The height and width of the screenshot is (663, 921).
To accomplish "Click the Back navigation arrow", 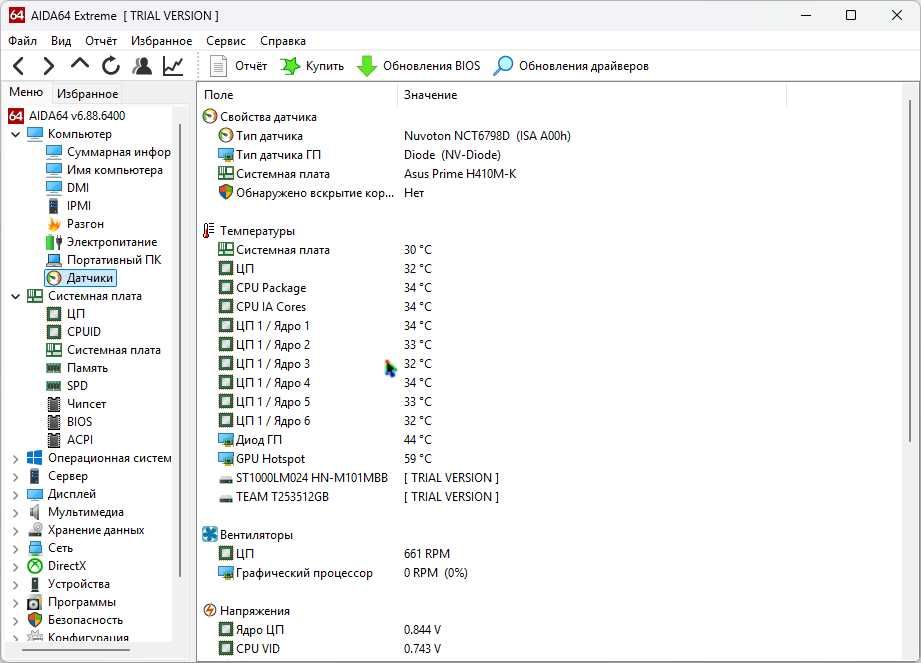I will point(19,66).
